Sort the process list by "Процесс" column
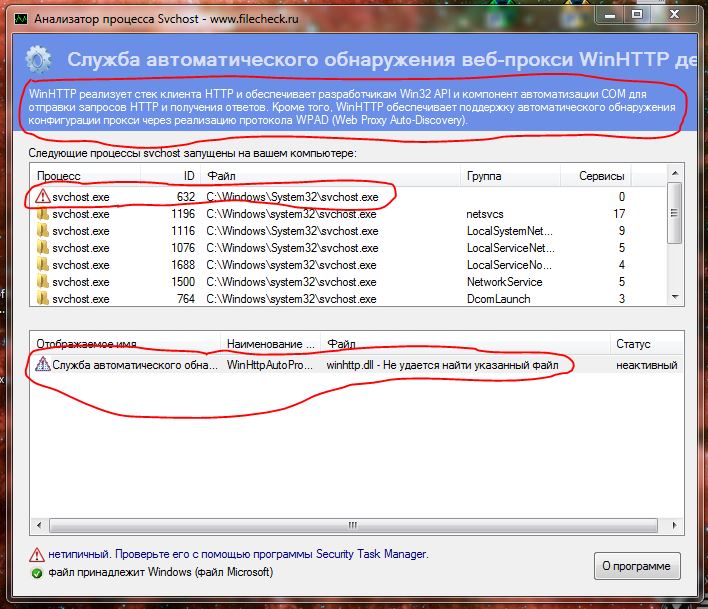 (85, 176)
